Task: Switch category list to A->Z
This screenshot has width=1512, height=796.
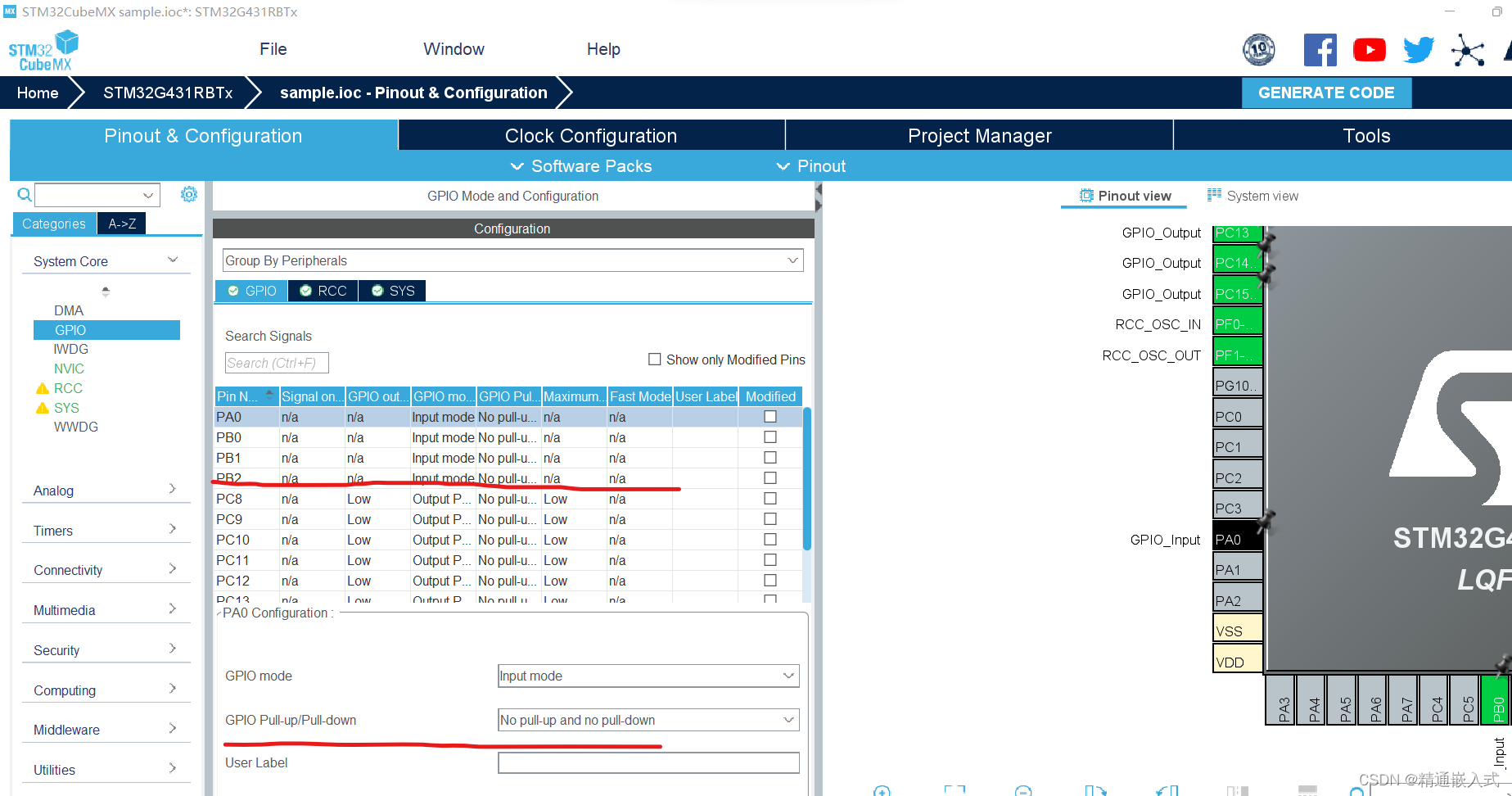Action: [x=122, y=224]
